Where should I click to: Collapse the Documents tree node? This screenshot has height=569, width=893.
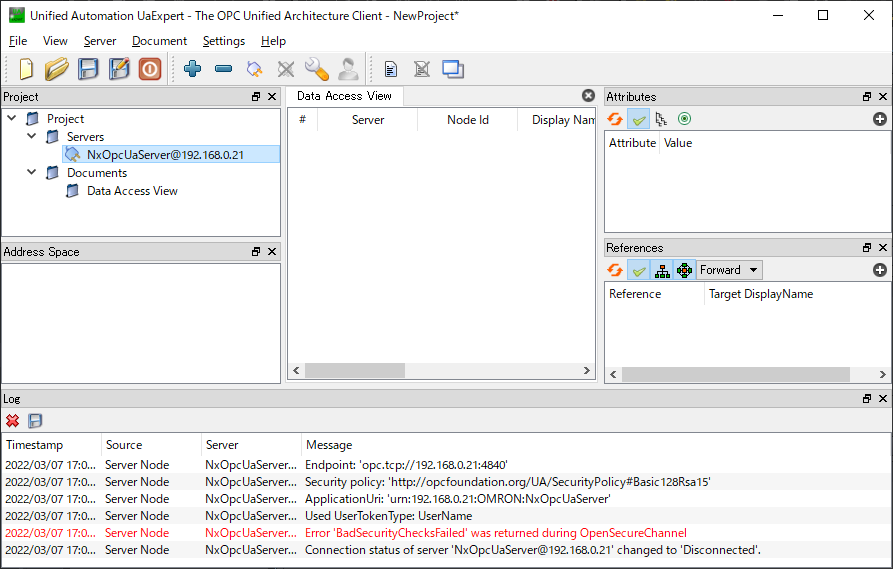32,172
